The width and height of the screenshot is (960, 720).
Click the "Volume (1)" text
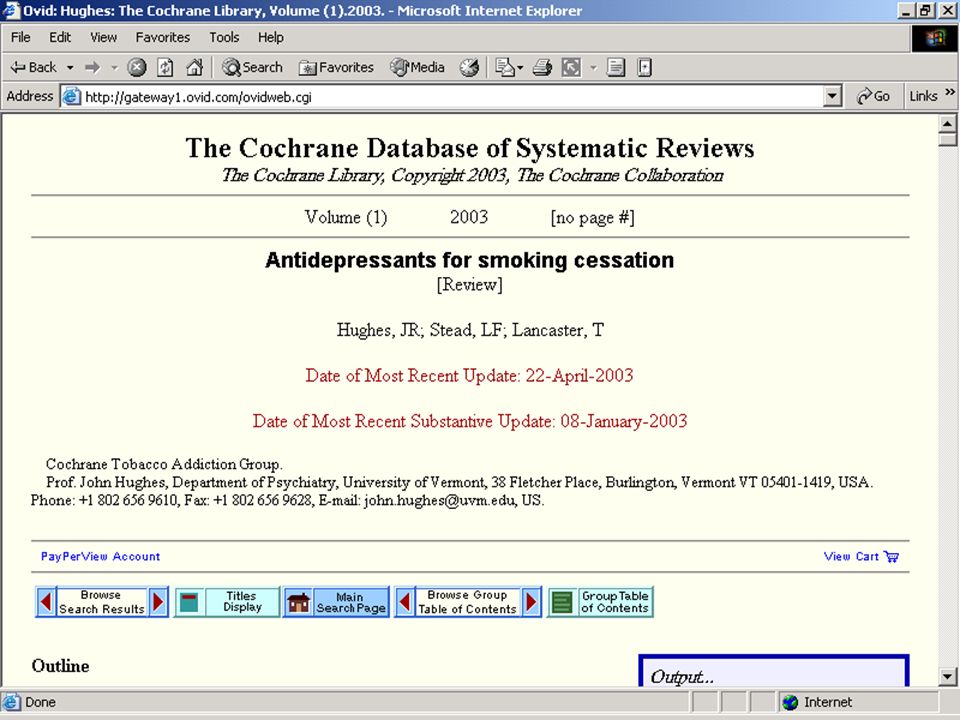click(x=346, y=217)
